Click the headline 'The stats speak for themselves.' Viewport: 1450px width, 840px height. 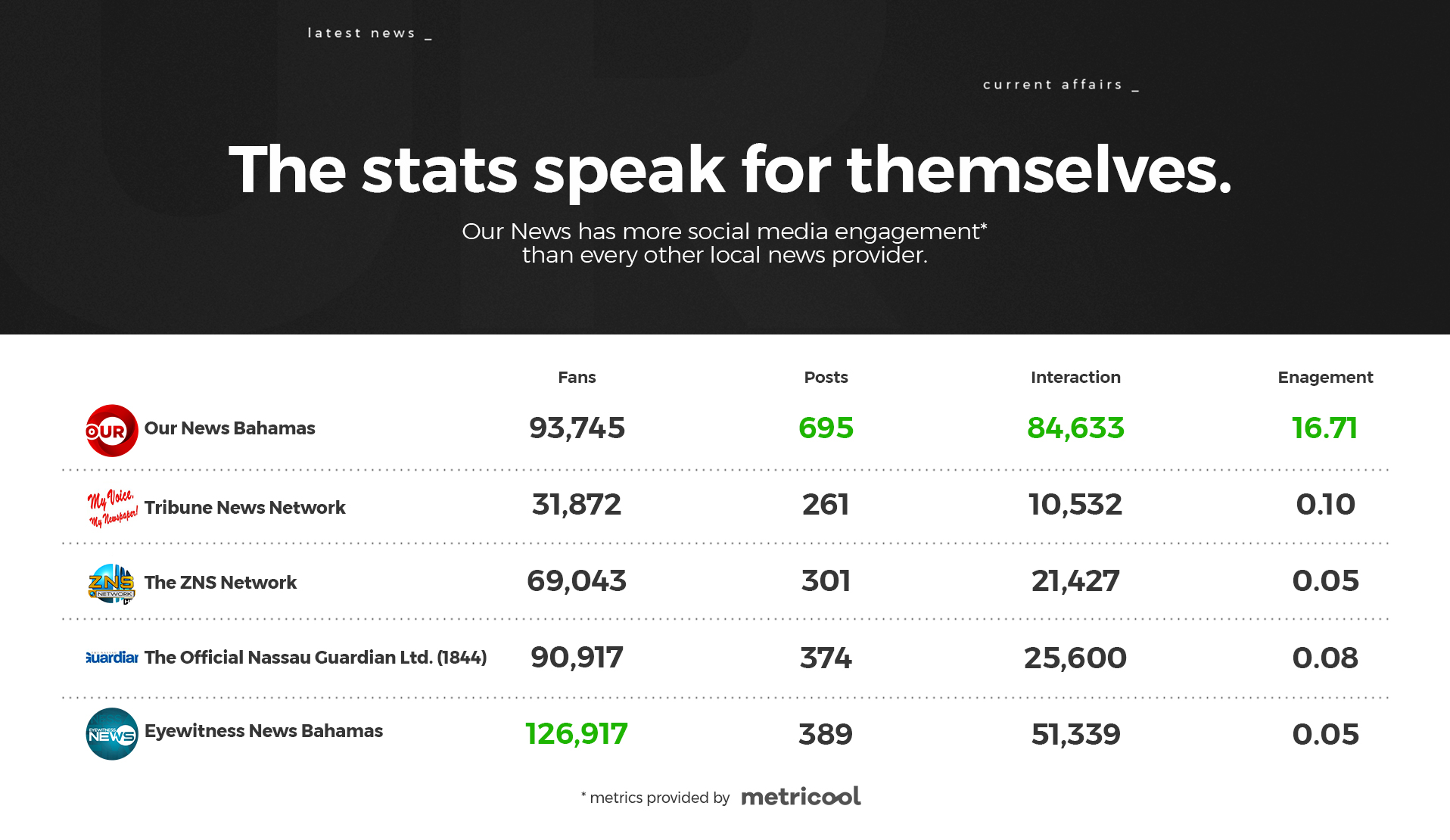(x=730, y=170)
